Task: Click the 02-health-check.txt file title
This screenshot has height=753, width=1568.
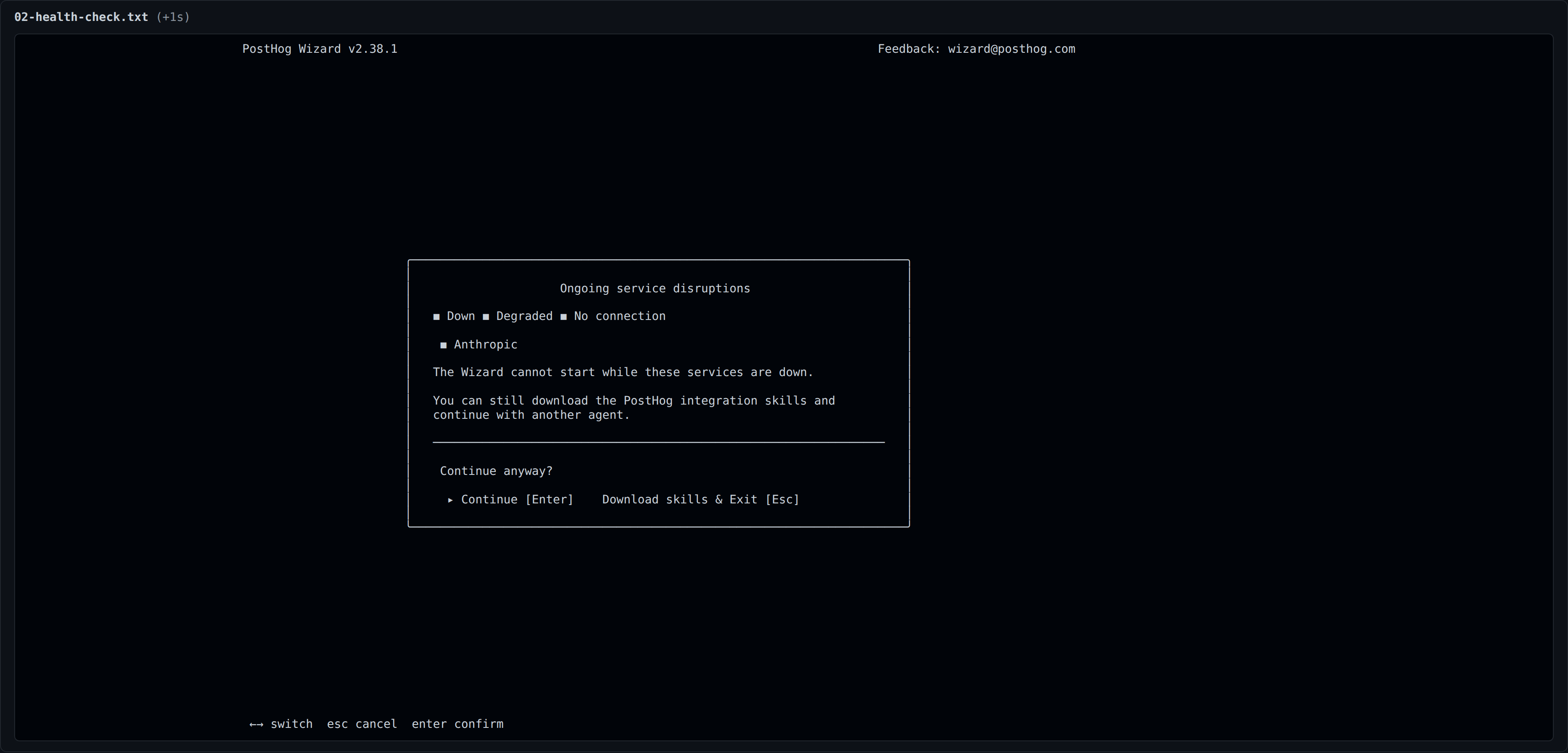Action: [81, 17]
